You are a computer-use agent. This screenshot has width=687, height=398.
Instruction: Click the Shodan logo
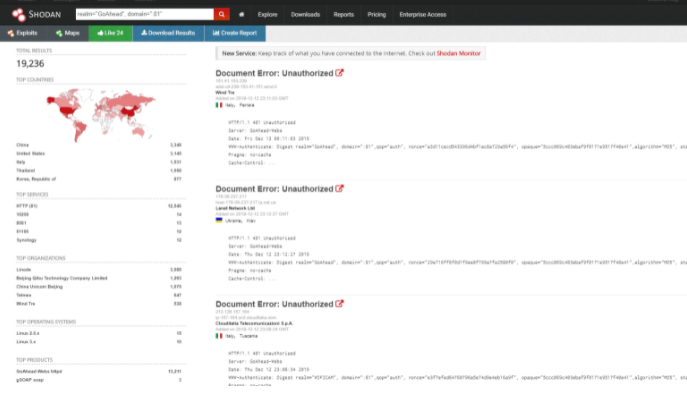coord(36,14)
